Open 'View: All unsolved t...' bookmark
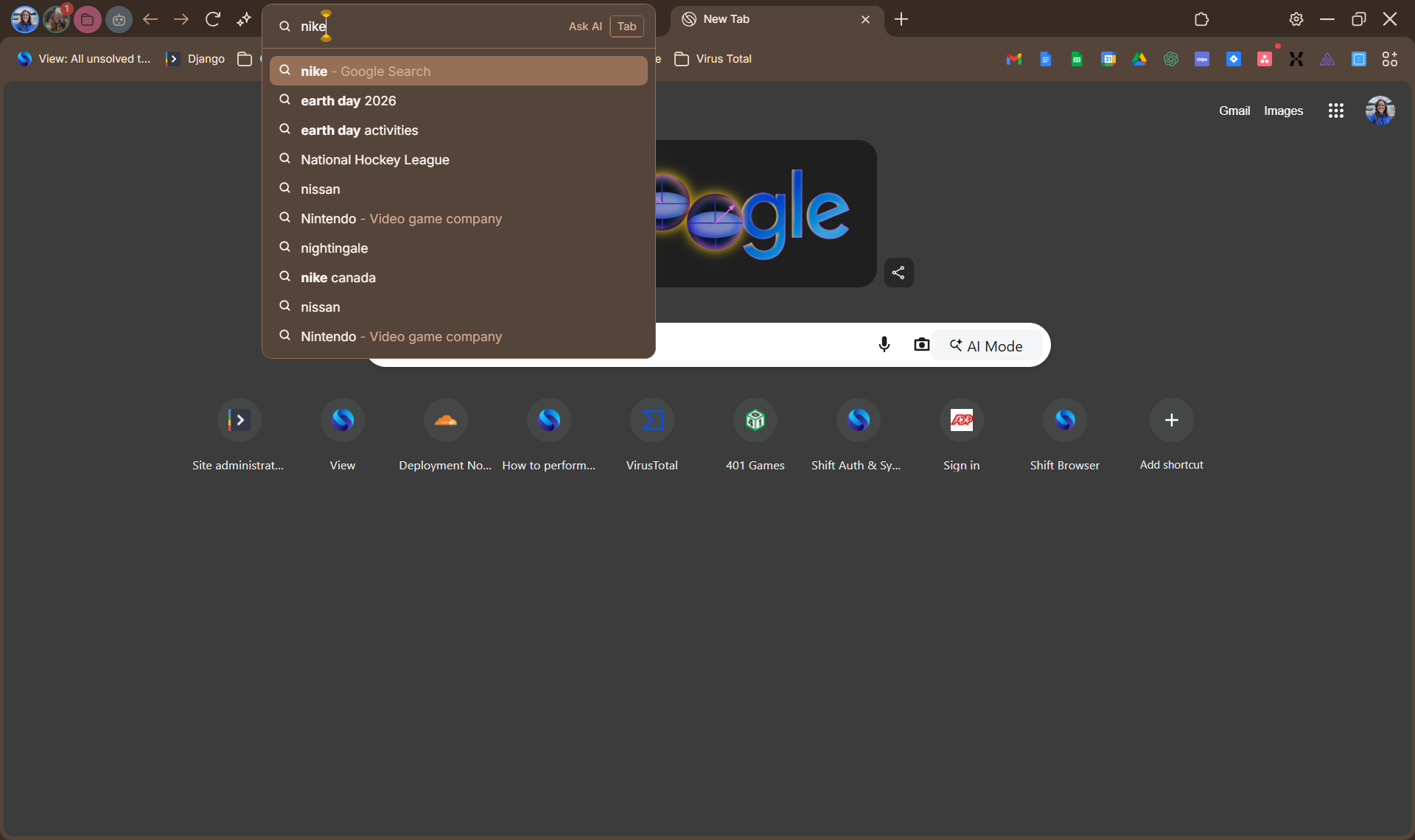Viewport: 1415px width, 840px height. [84, 59]
